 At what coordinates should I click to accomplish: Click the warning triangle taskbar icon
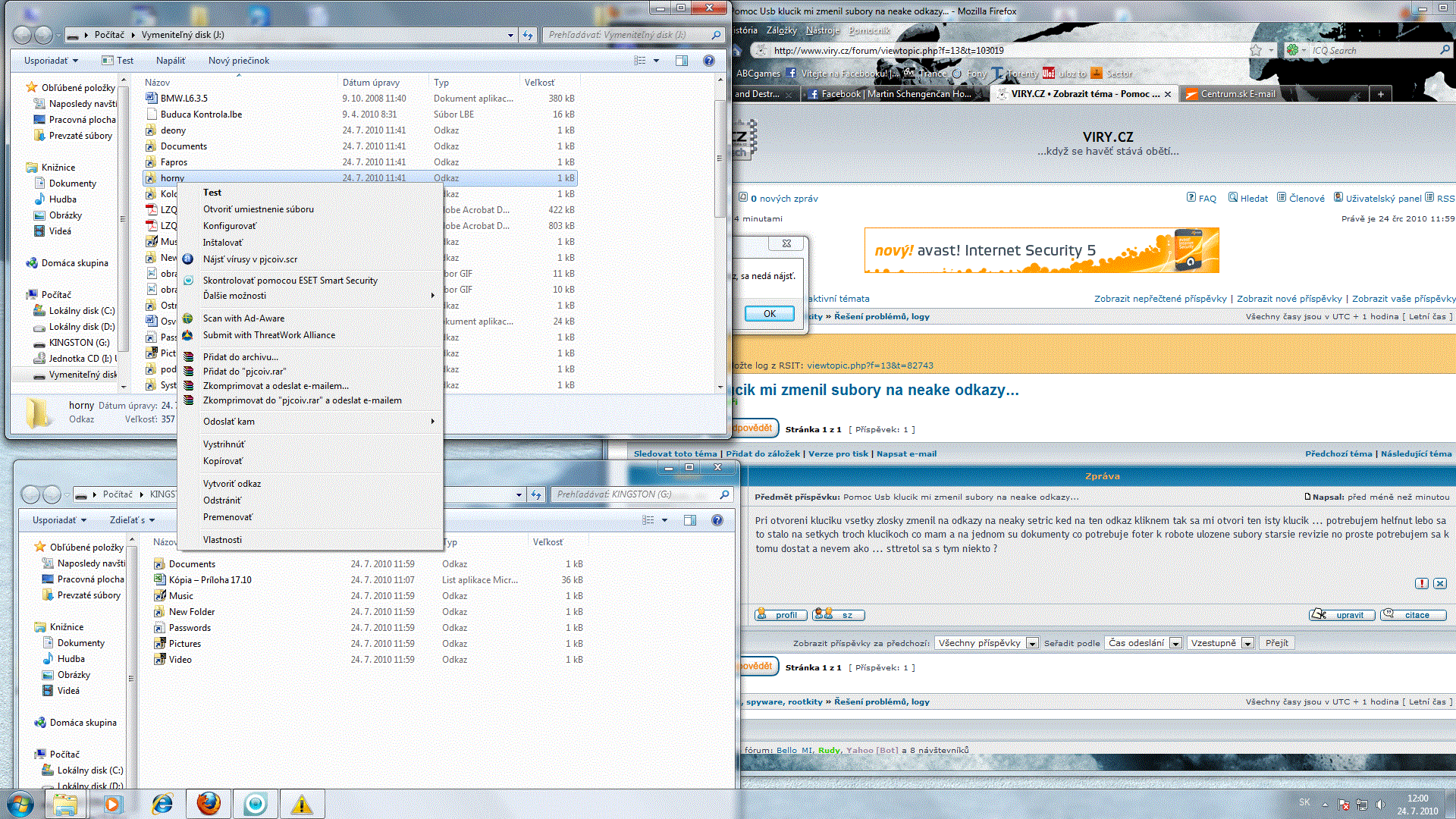pyautogui.click(x=302, y=804)
